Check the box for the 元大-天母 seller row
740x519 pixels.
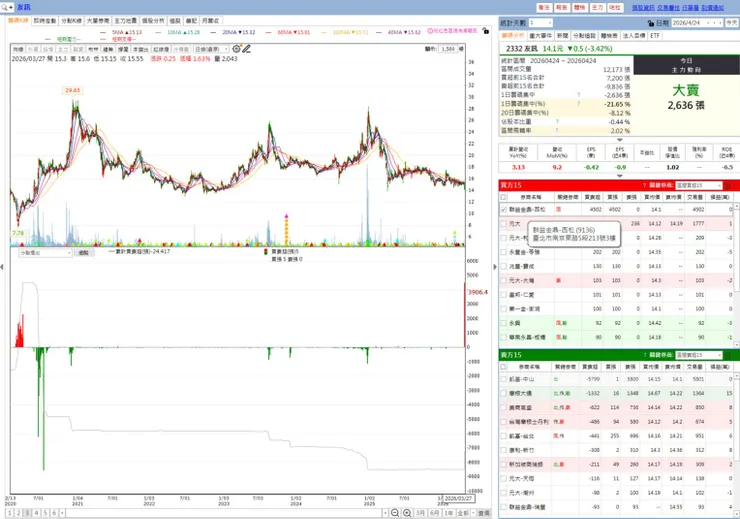point(504,478)
